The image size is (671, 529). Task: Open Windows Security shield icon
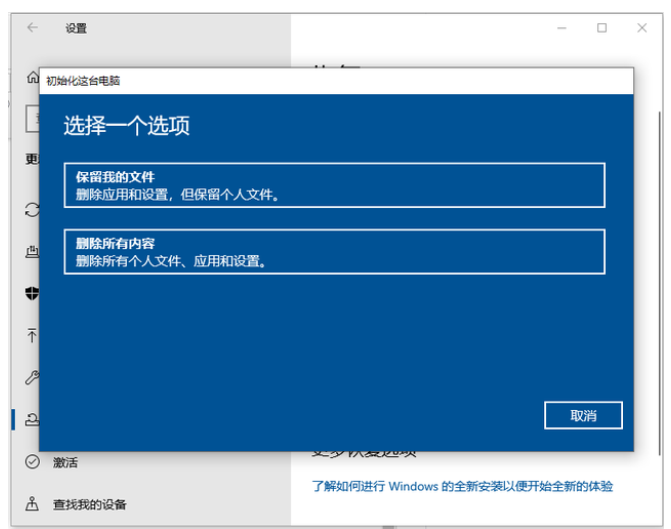pyautogui.click(x=32, y=295)
